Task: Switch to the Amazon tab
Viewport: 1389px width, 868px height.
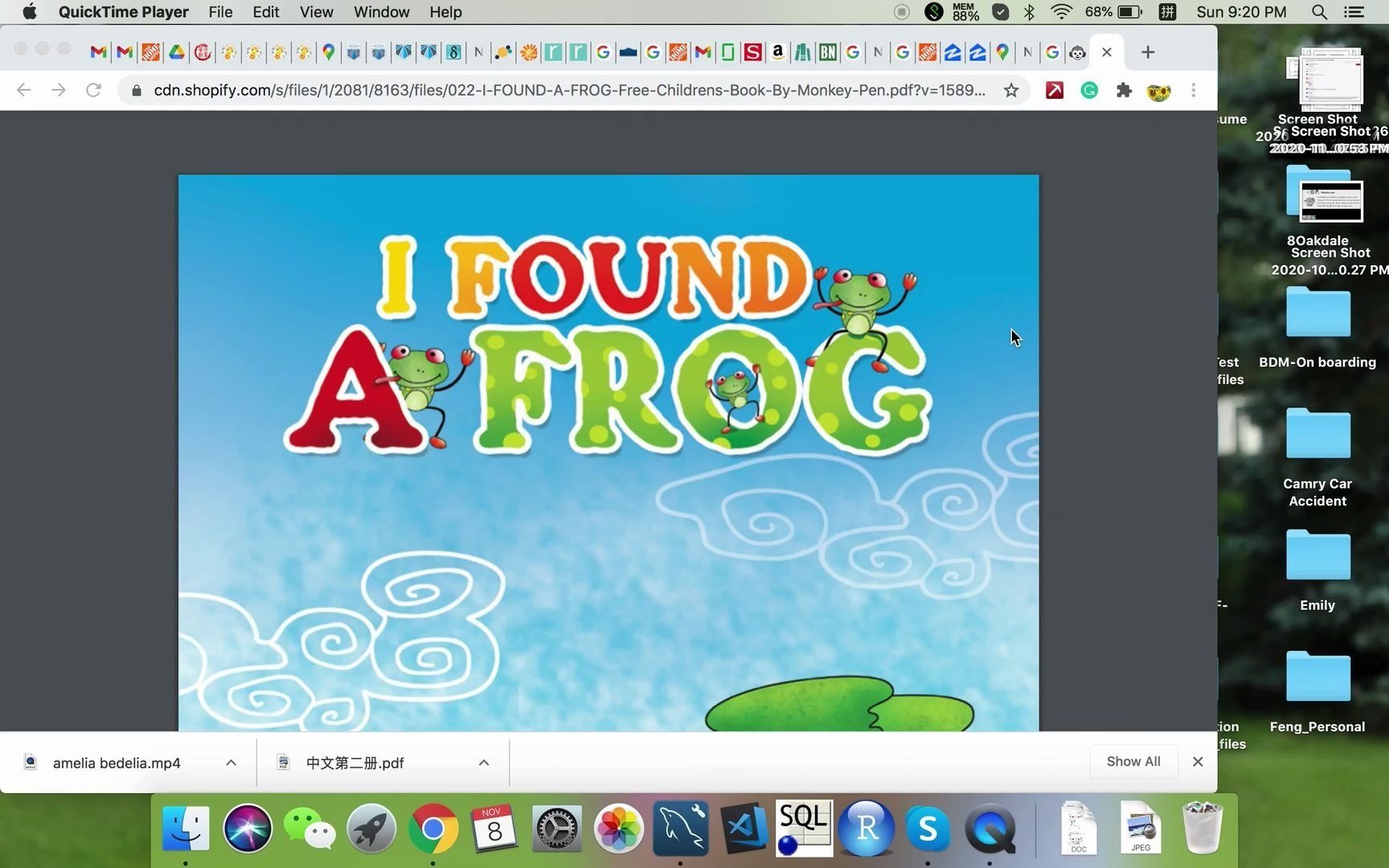Action: [777, 52]
